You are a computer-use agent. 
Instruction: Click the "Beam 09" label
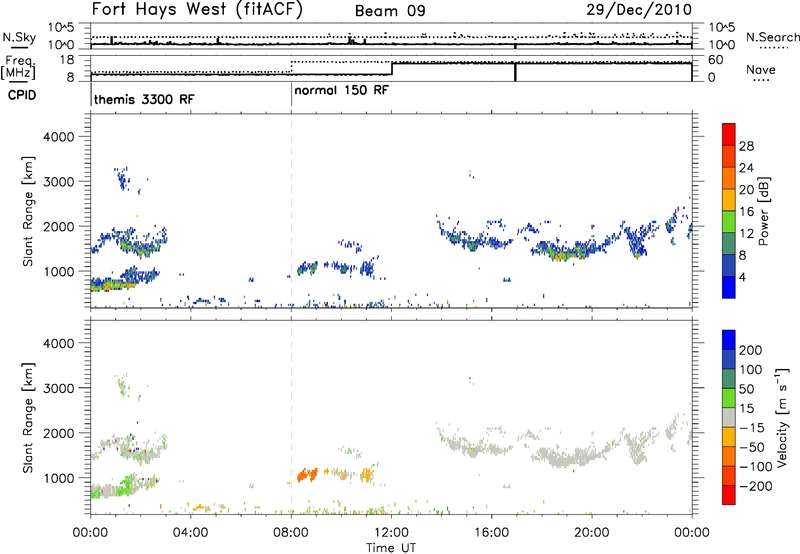coord(390,11)
